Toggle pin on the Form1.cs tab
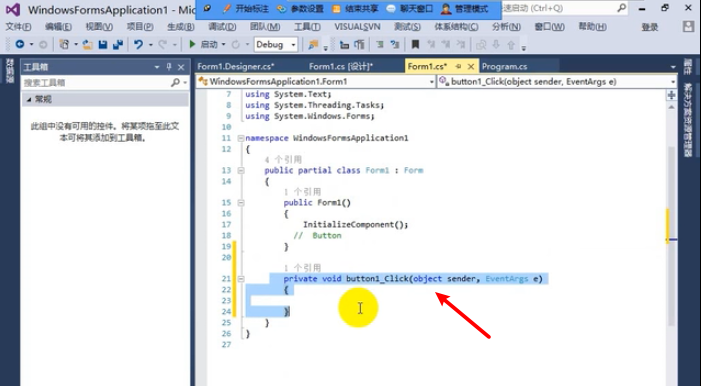 coord(458,66)
